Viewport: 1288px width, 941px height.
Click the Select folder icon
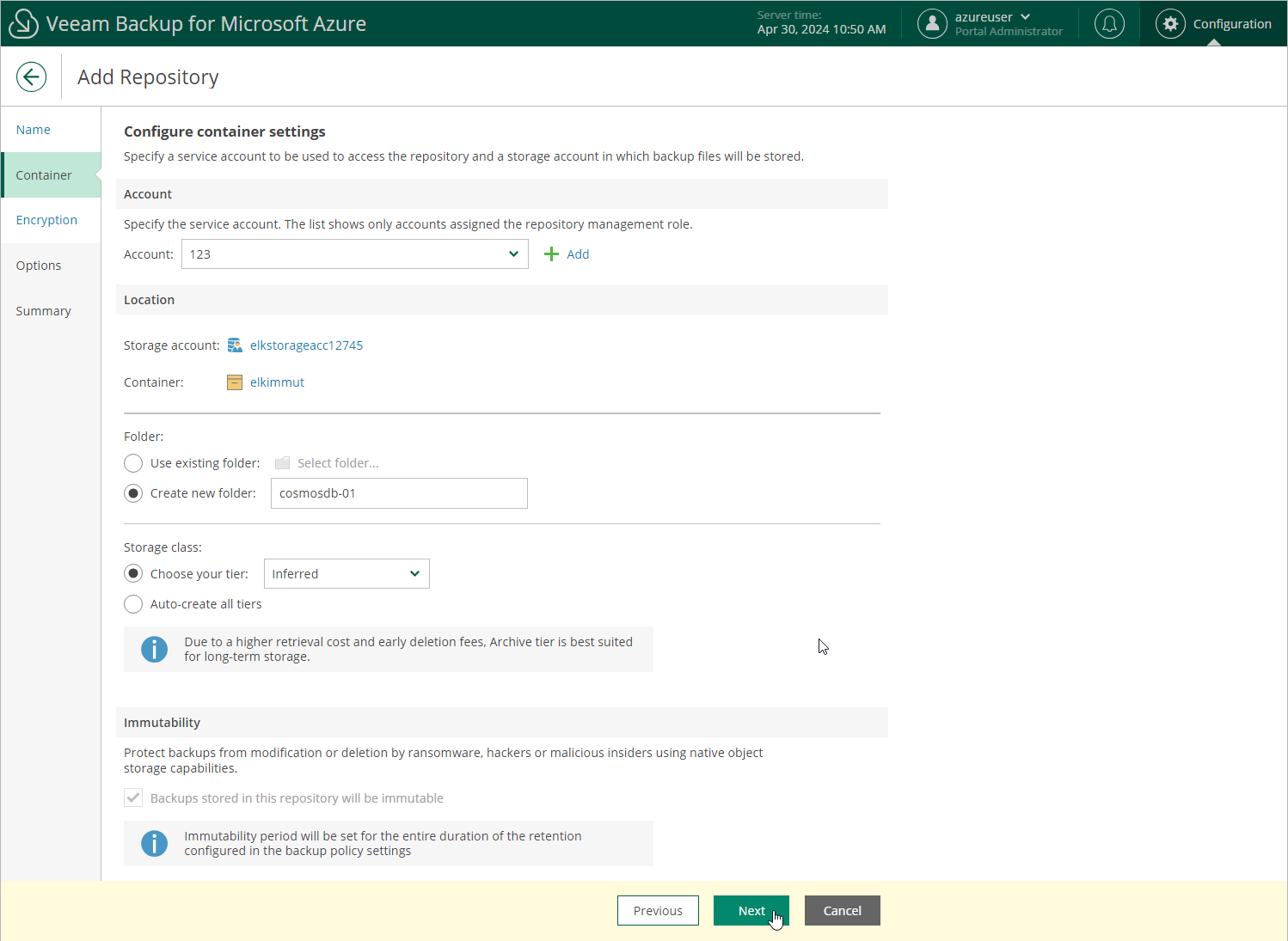282,463
